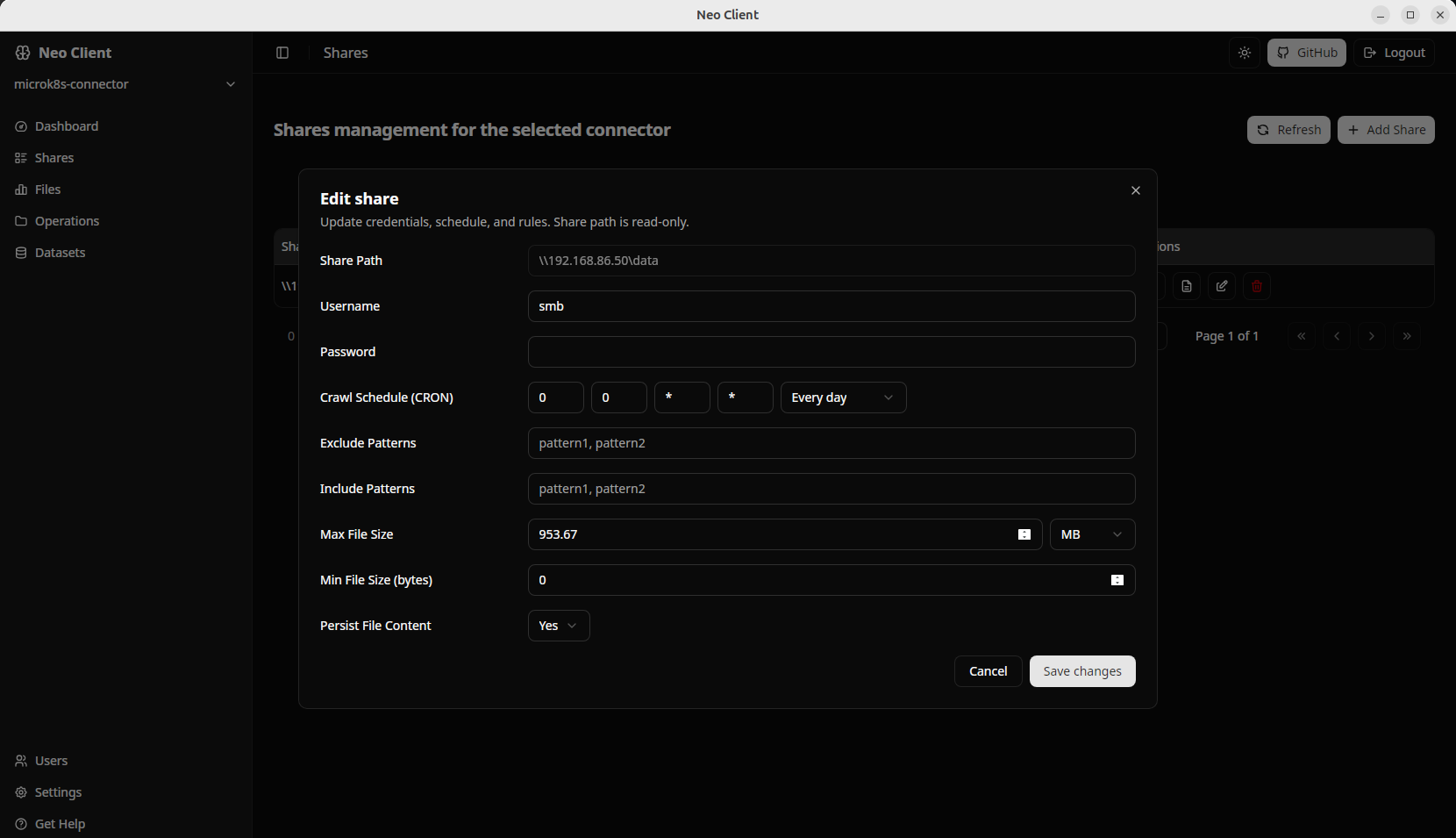The image size is (1456, 838).
Task: Select Operations in the sidebar
Action: pyautogui.click(x=66, y=220)
